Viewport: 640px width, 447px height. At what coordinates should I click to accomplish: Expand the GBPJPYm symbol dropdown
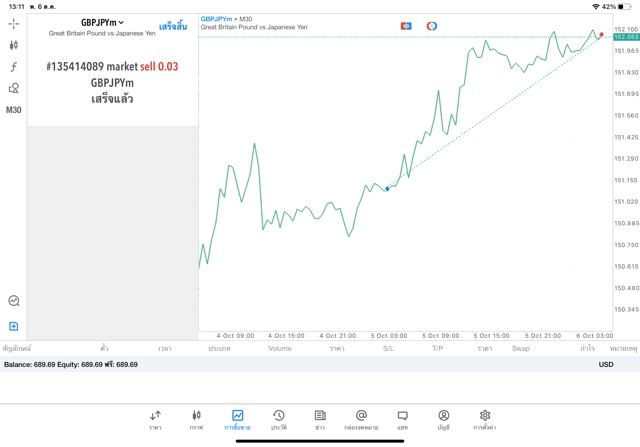click(x=103, y=22)
